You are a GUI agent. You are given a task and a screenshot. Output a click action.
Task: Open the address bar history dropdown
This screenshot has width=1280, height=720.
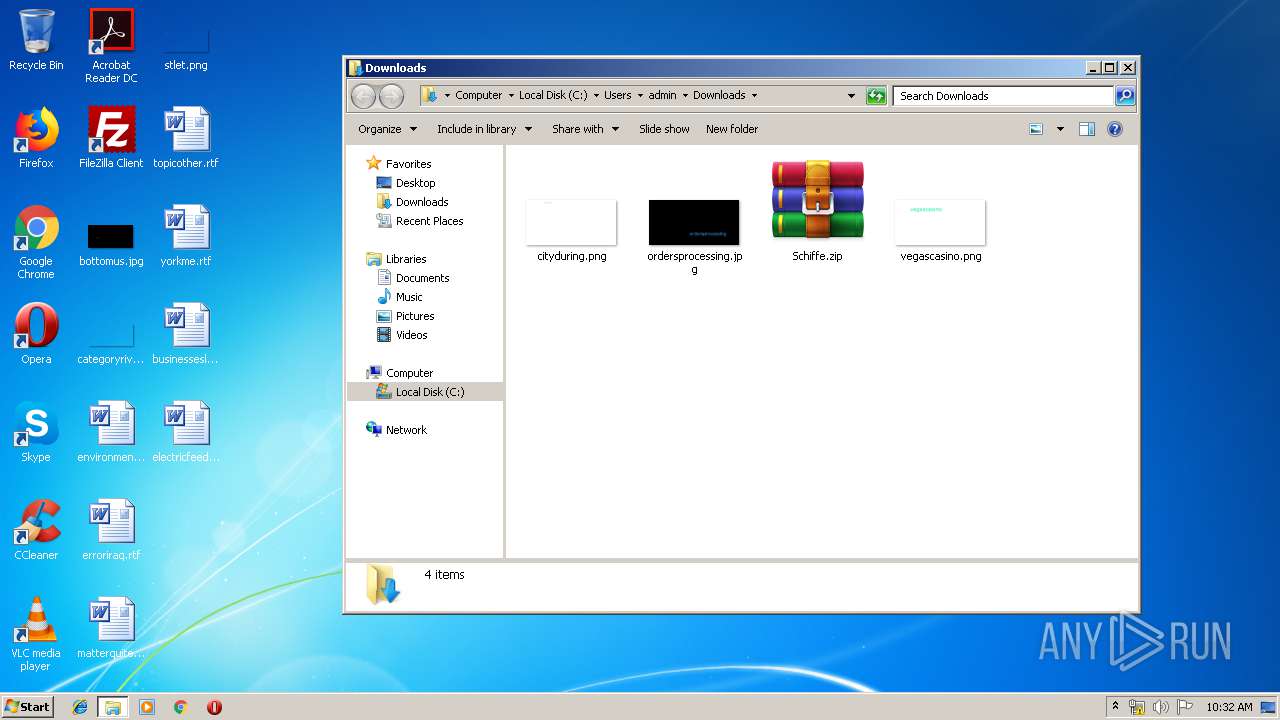(851, 96)
